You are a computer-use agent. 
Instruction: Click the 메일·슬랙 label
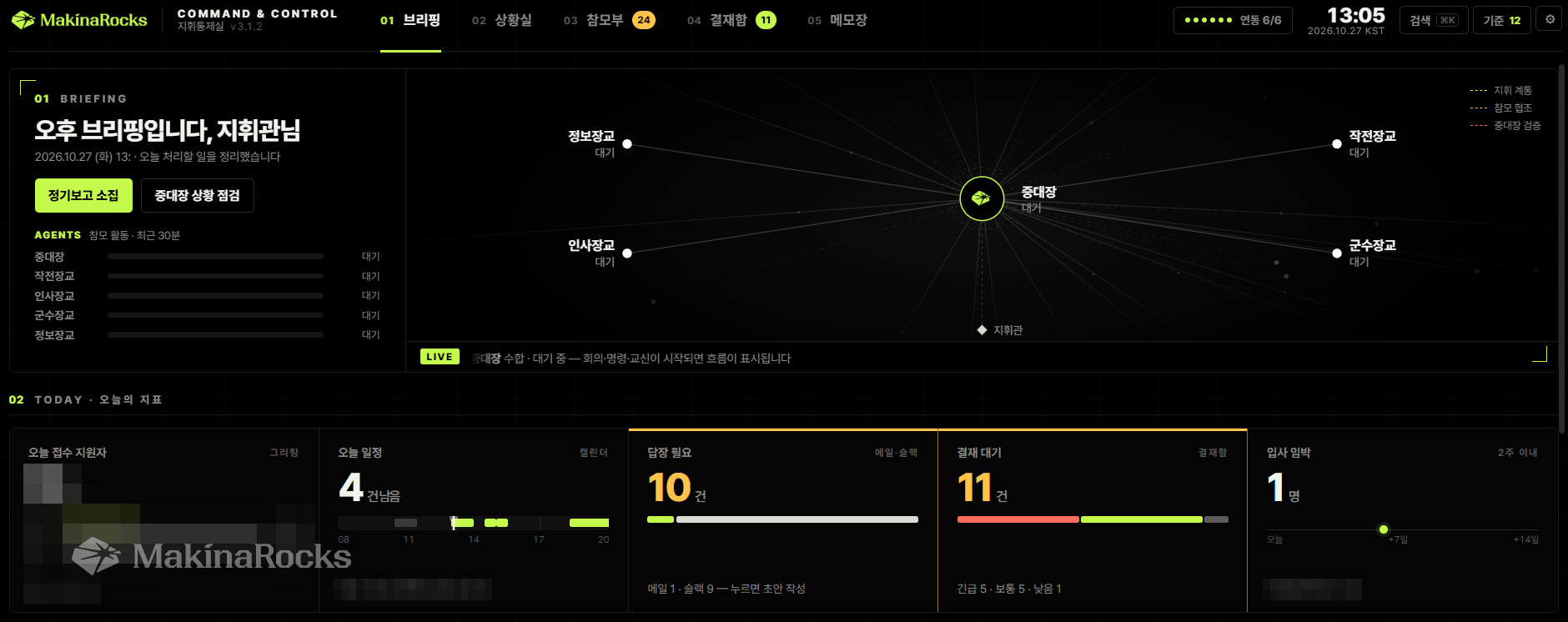pos(897,453)
